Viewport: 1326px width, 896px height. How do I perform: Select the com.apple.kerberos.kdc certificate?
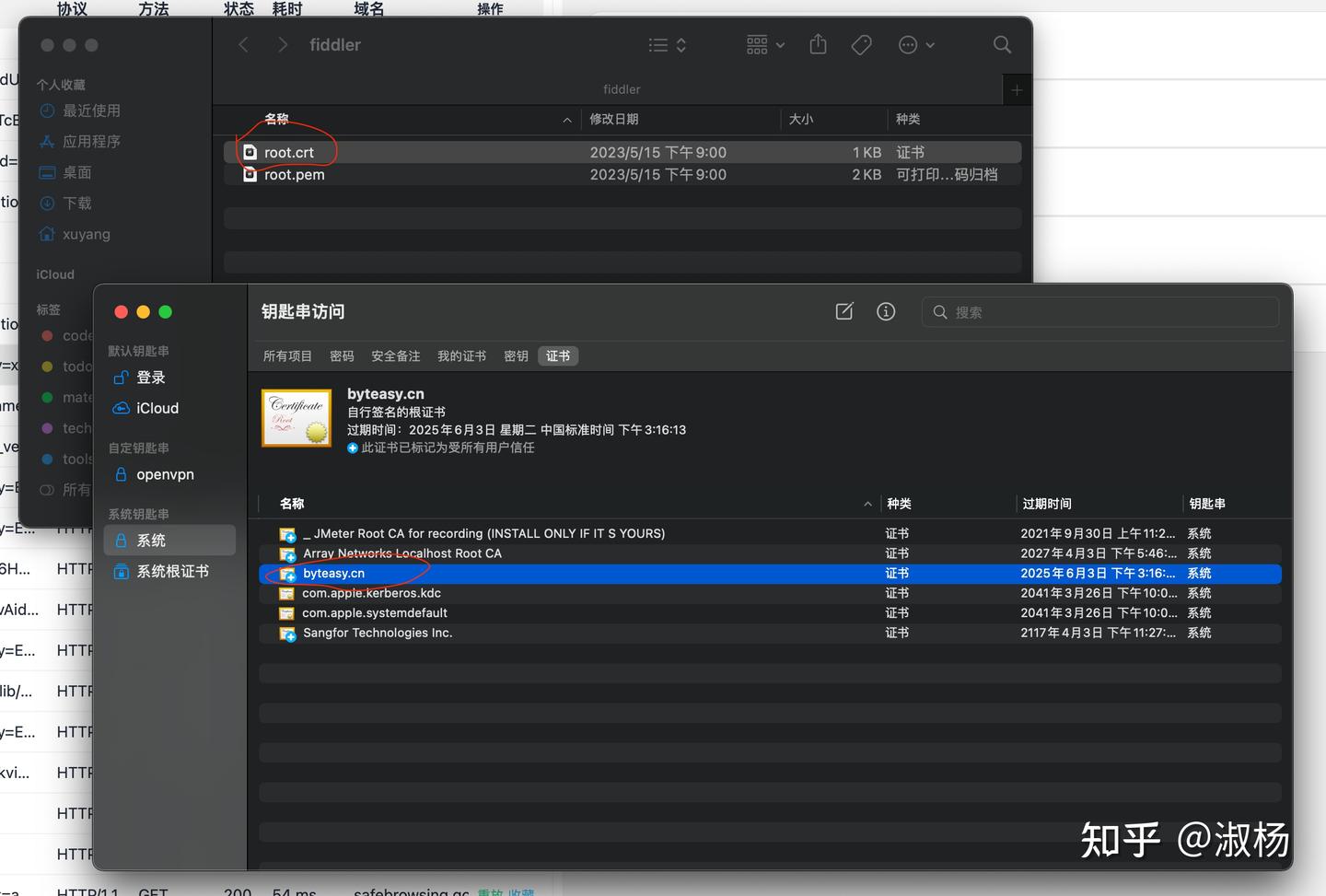point(770,593)
